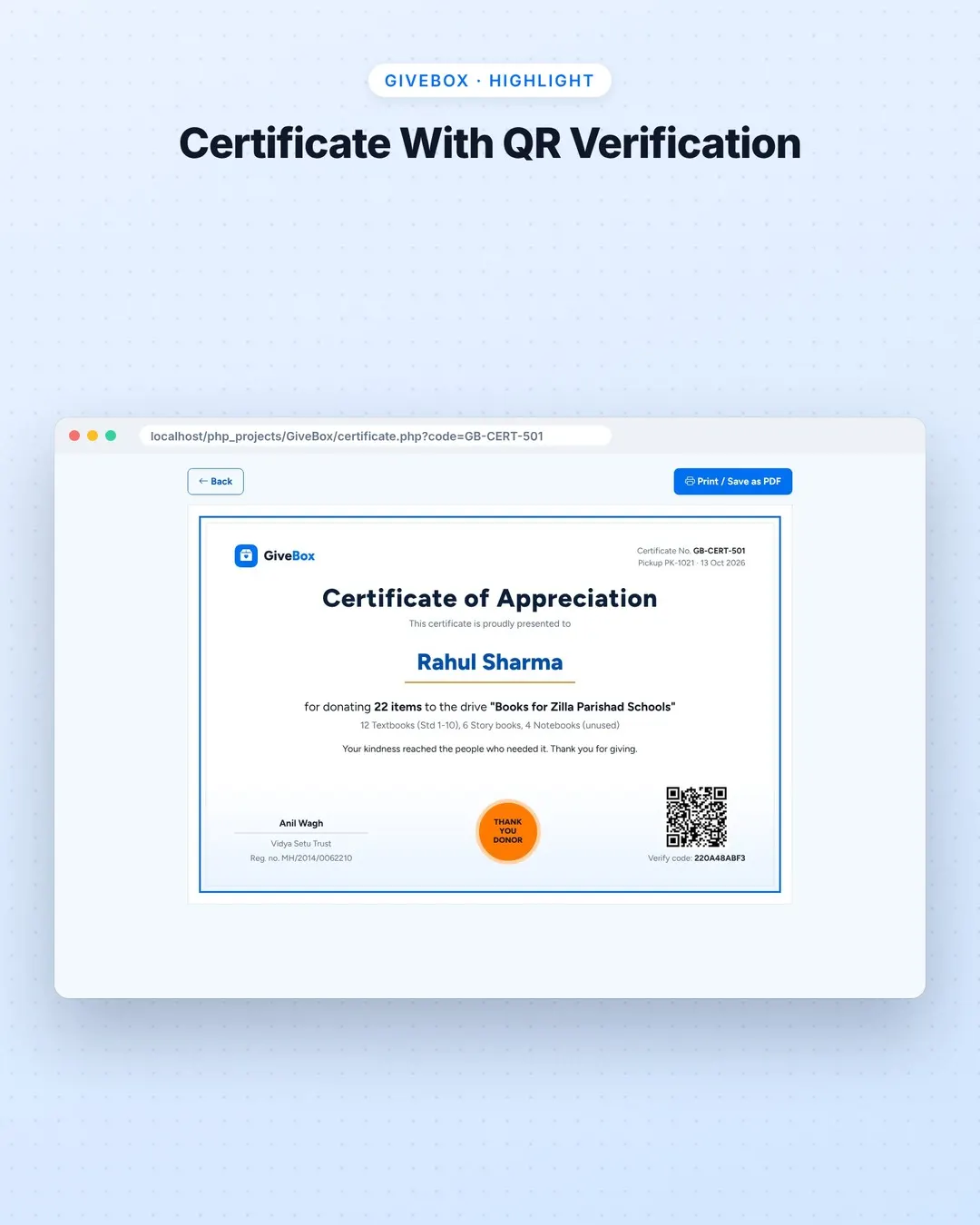Click Reg. no. MH/2014/0062210
The height and width of the screenshot is (1225, 980).
(301, 858)
